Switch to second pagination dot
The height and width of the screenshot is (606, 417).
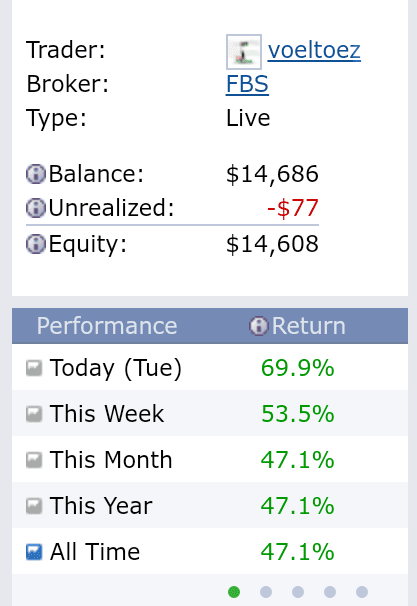tap(266, 592)
